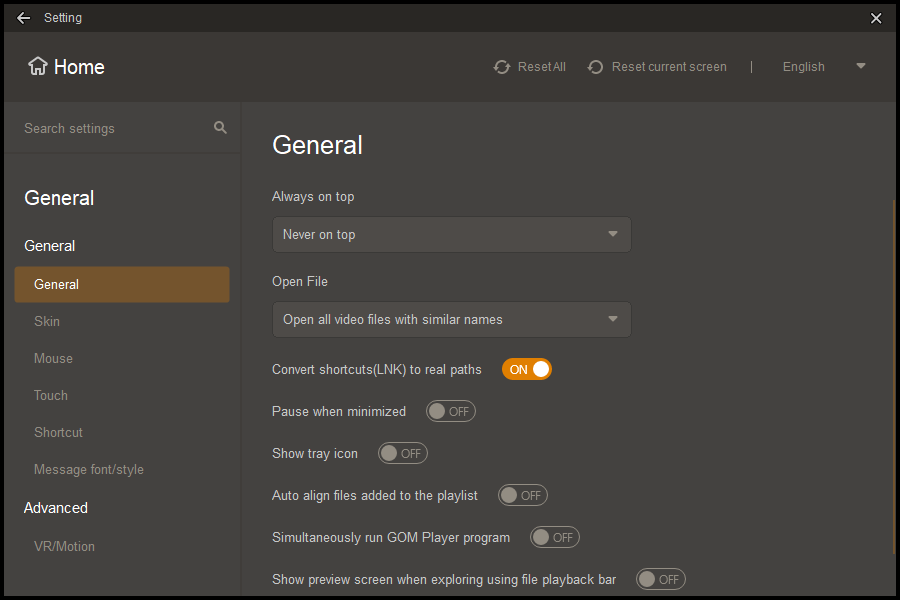Click the Reset current screen icon

[x=596, y=67]
